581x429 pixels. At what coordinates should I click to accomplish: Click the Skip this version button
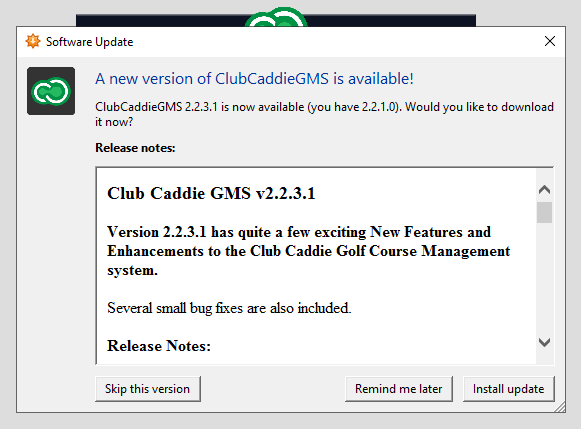(x=148, y=389)
